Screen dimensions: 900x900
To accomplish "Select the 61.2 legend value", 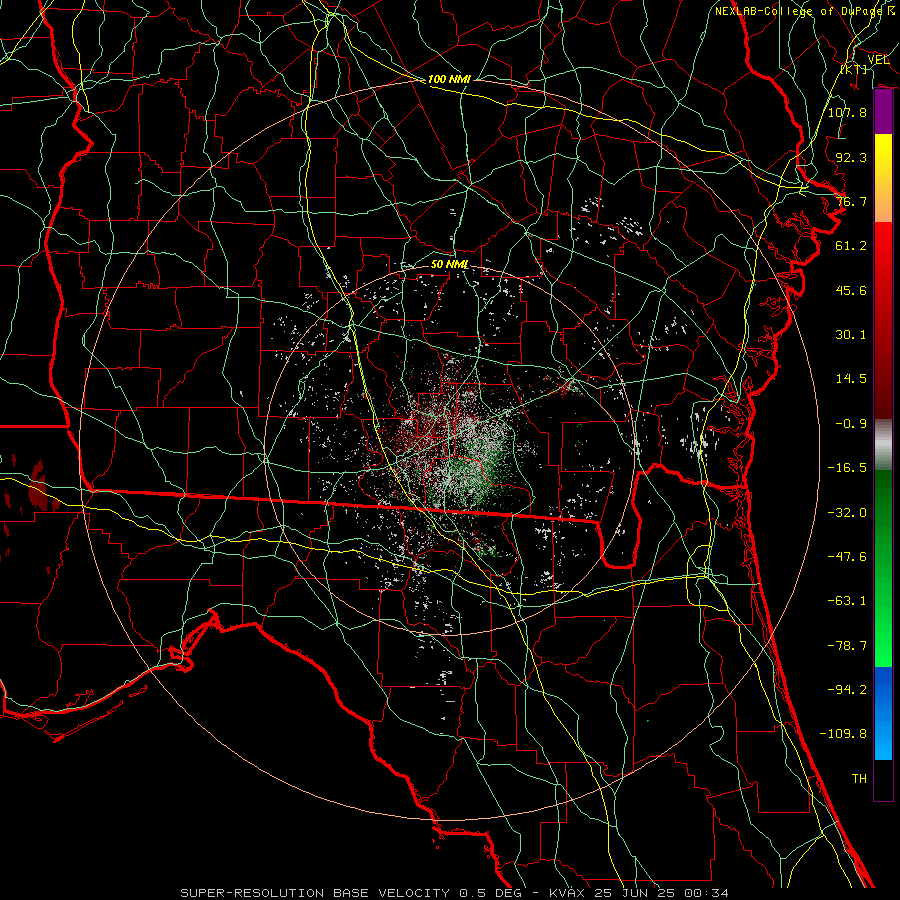I will [x=851, y=246].
